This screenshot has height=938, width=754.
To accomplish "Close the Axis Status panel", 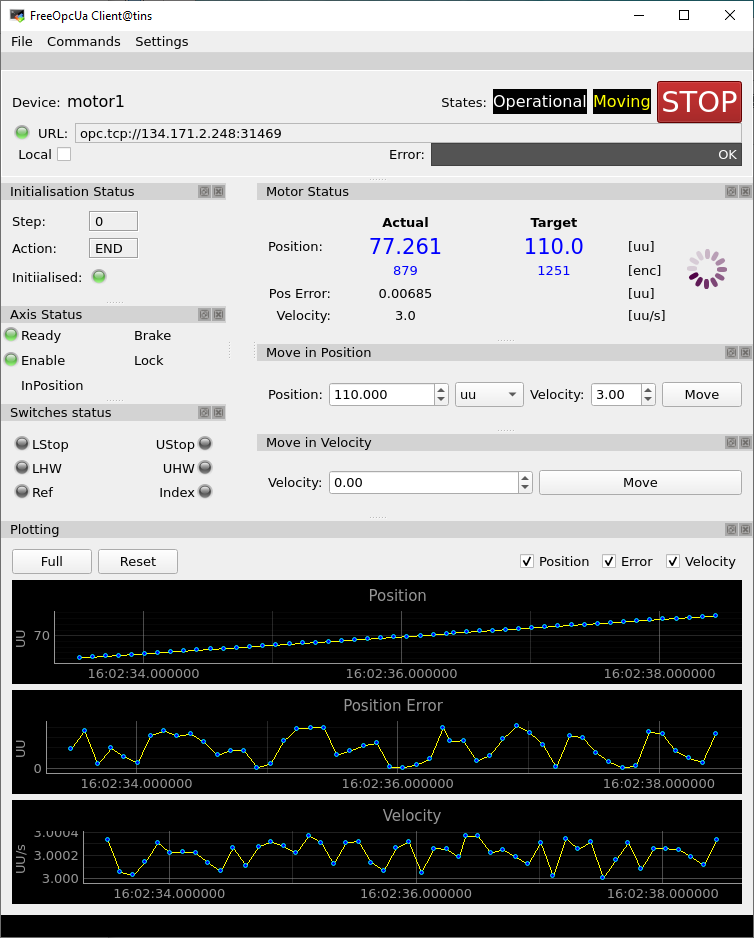I will [218, 314].
